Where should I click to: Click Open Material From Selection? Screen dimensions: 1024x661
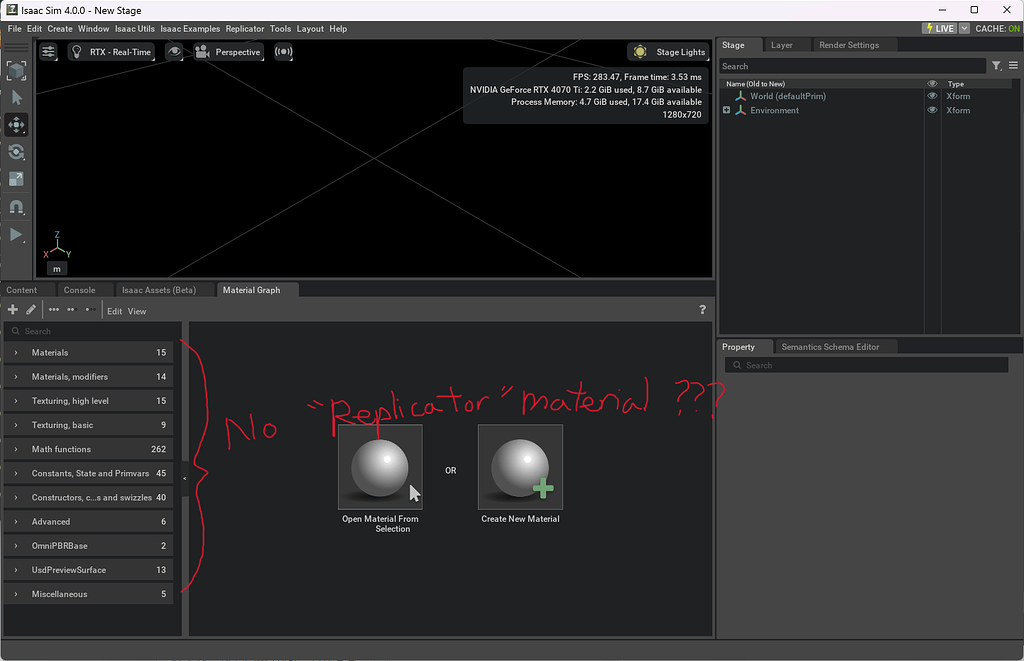(381, 467)
